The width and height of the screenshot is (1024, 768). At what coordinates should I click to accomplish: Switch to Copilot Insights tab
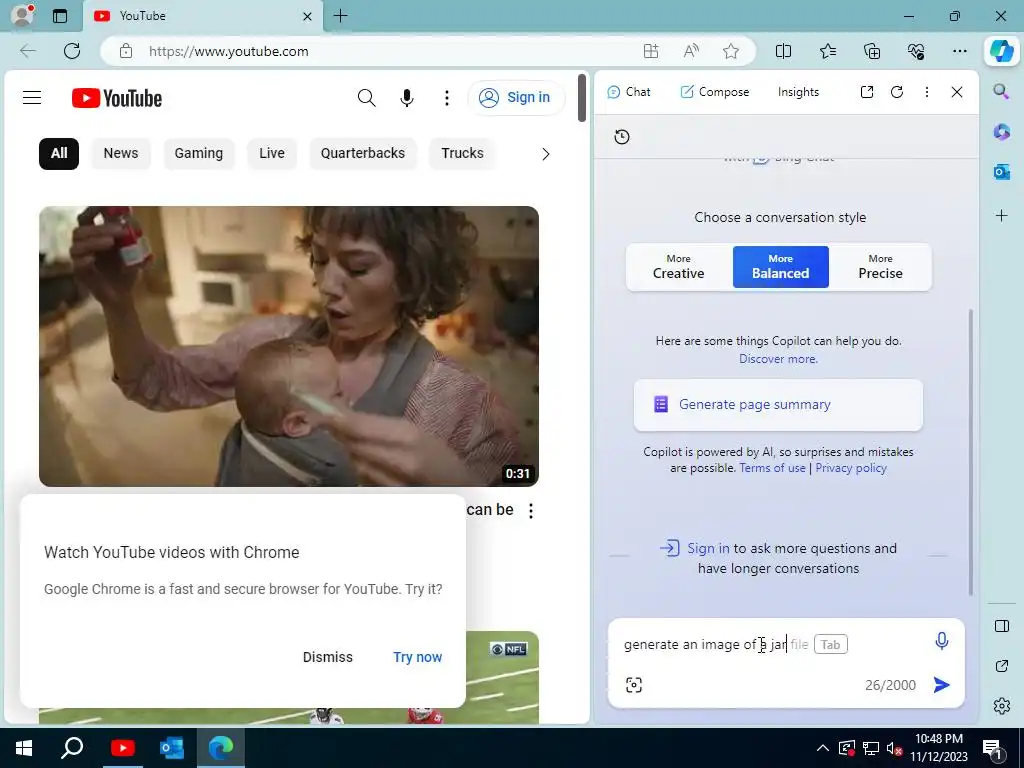point(798,92)
